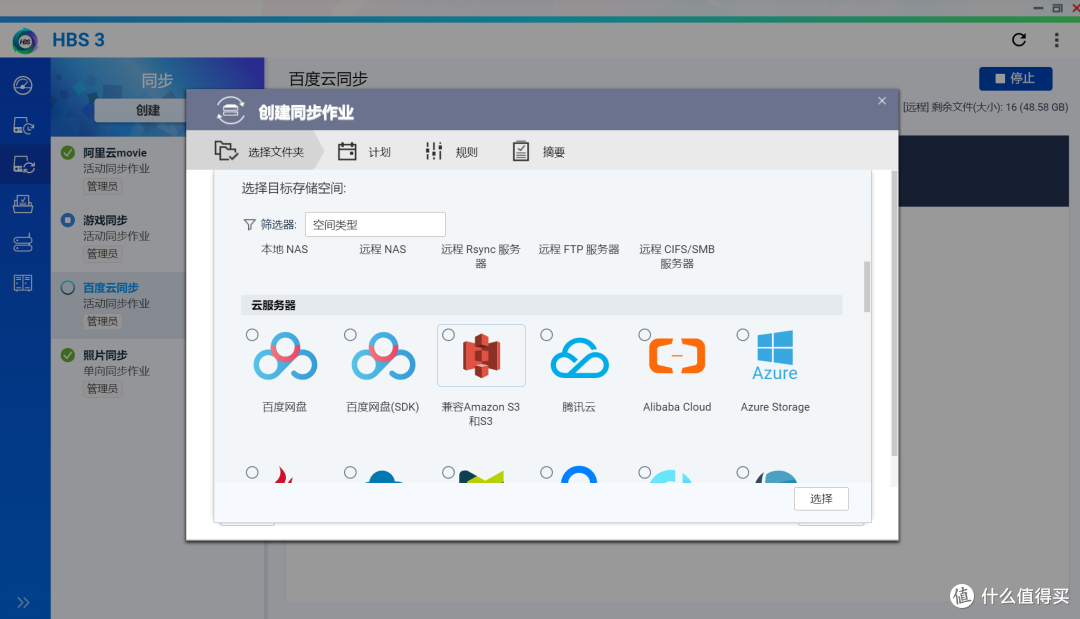Click the storage list inner scrollbar
Viewport: 1080px width, 619px height.
click(x=866, y=286)
